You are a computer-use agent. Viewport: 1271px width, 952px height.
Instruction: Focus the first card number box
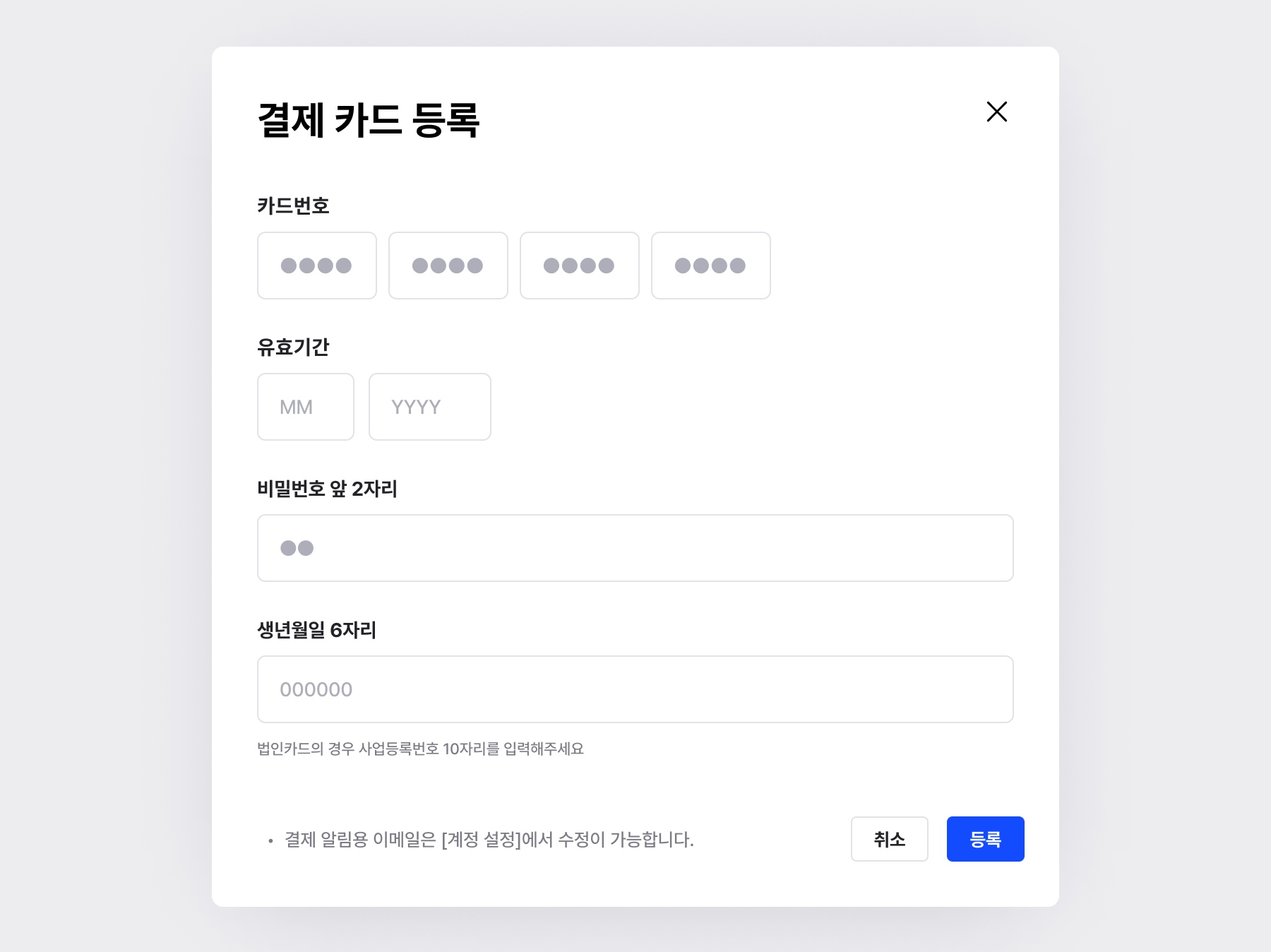316,266
